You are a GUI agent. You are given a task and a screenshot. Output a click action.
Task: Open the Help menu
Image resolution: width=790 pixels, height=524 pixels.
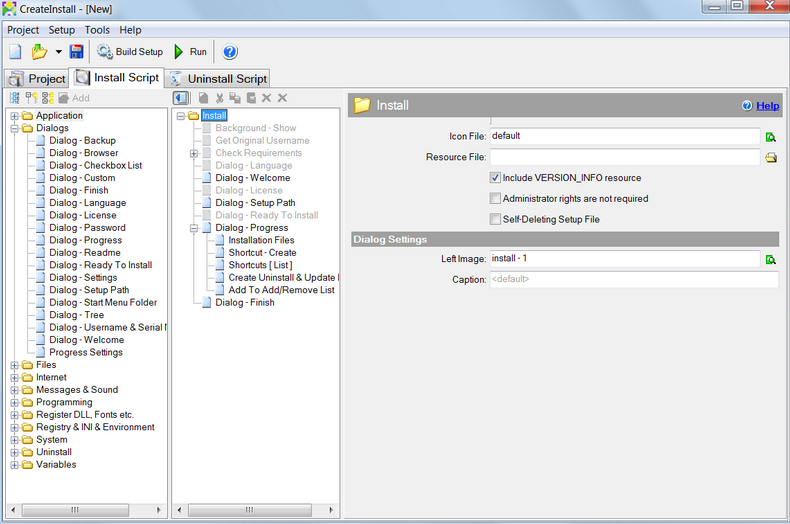pyautogui.click(x=130, y=30)
